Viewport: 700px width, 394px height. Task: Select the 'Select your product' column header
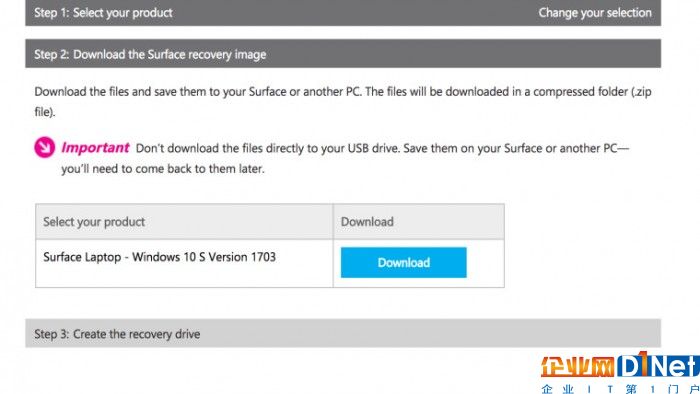click(184, 222)
